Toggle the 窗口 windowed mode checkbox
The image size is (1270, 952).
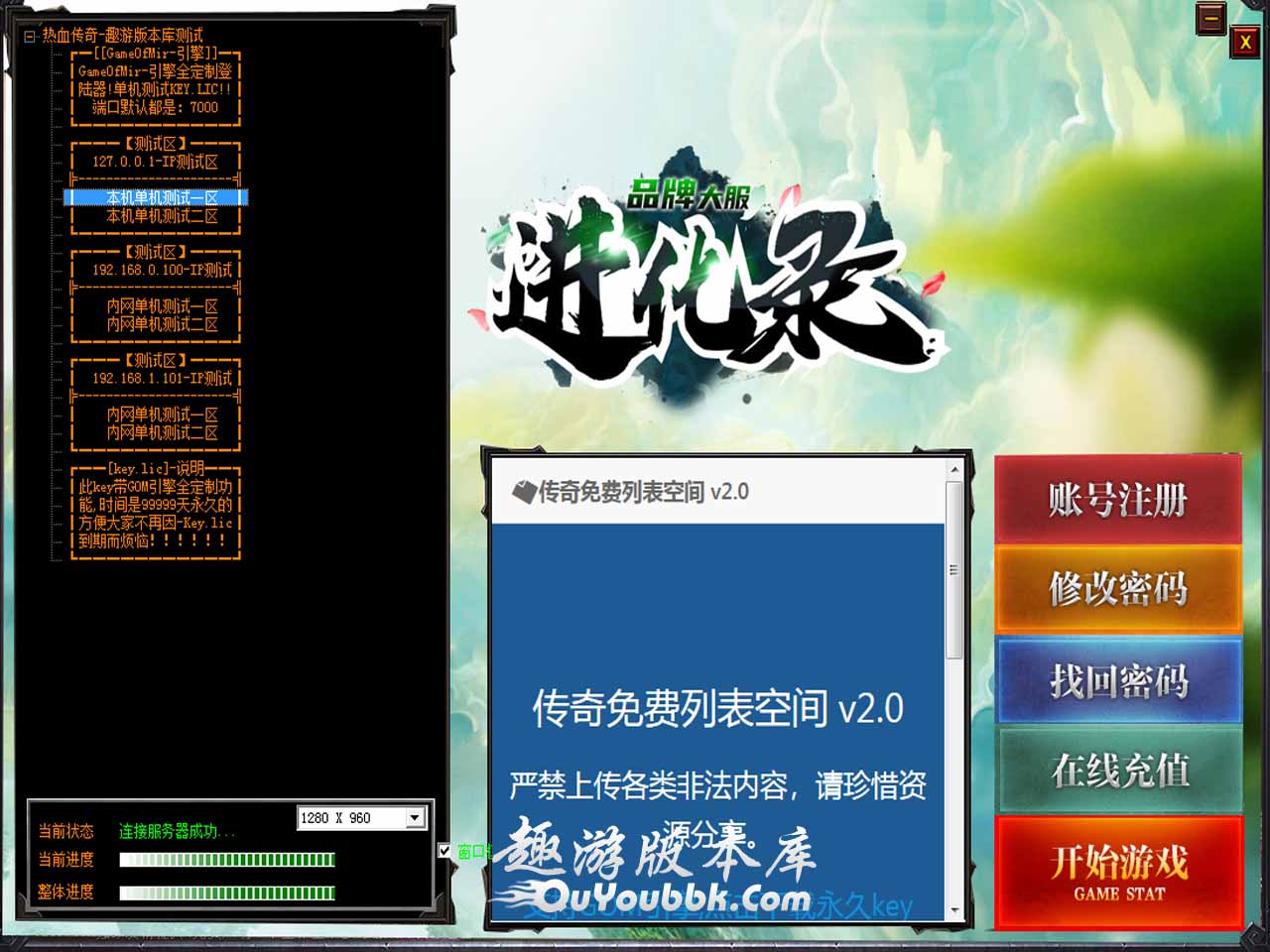[444, 850]
